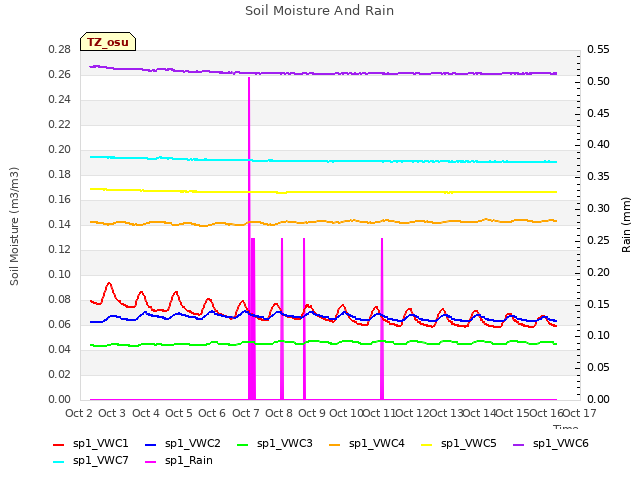The width and height of the screenshot is (640, 480).
Task: Click the Oct 5 x-axis tick label
Action: (x=179, y=413)
